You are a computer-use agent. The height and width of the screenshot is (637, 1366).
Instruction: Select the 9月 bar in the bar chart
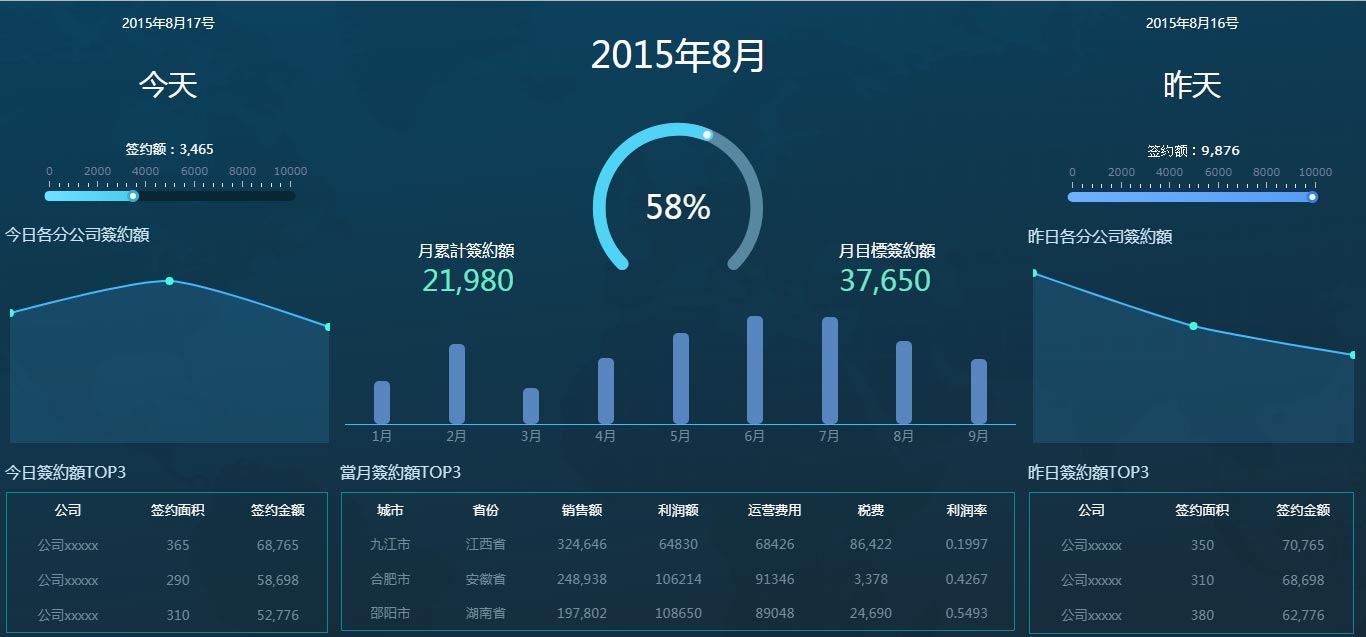979,391
